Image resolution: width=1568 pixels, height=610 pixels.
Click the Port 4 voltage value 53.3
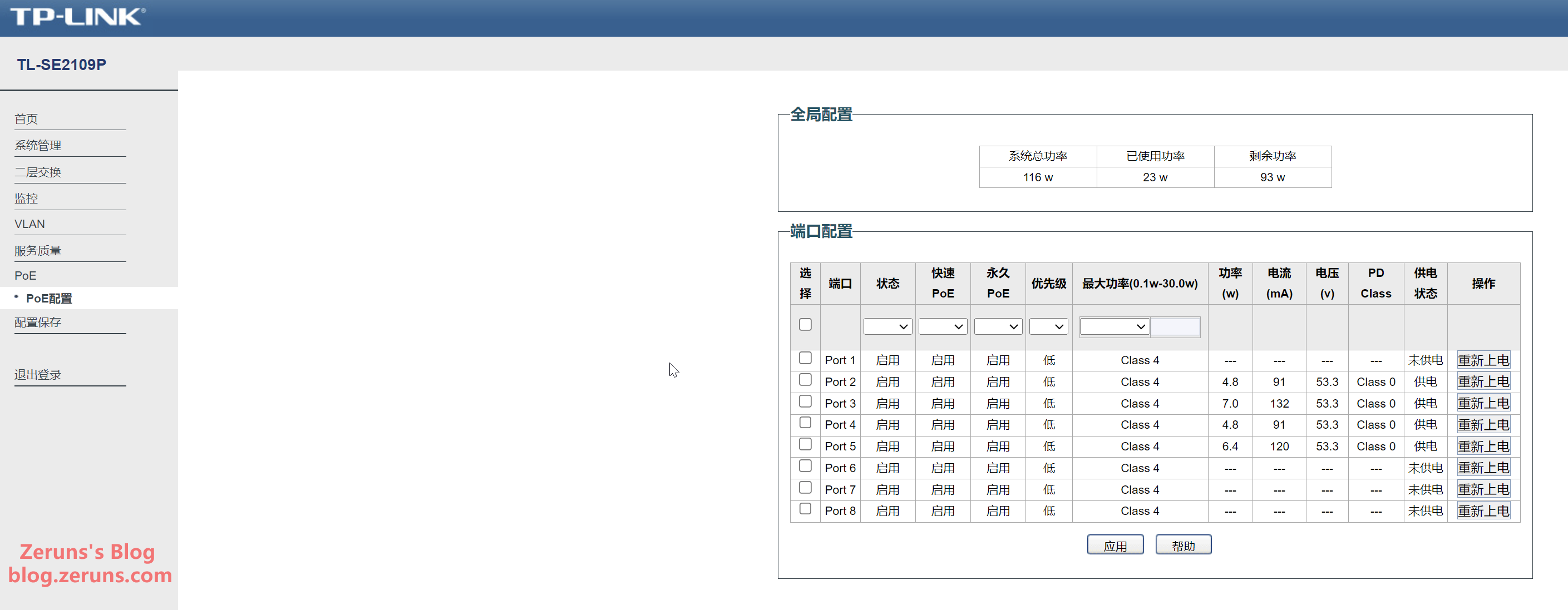click(1327, 425)
